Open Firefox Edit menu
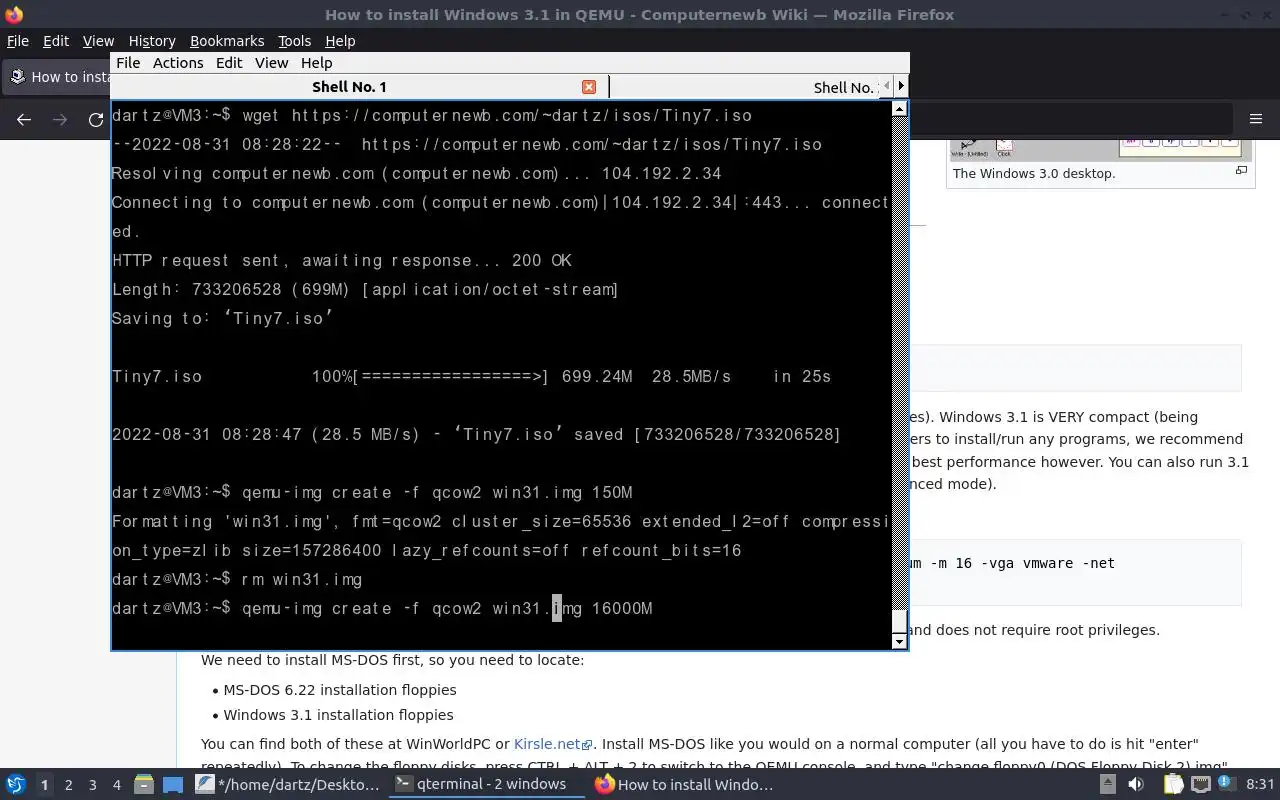 click(56, 41)
